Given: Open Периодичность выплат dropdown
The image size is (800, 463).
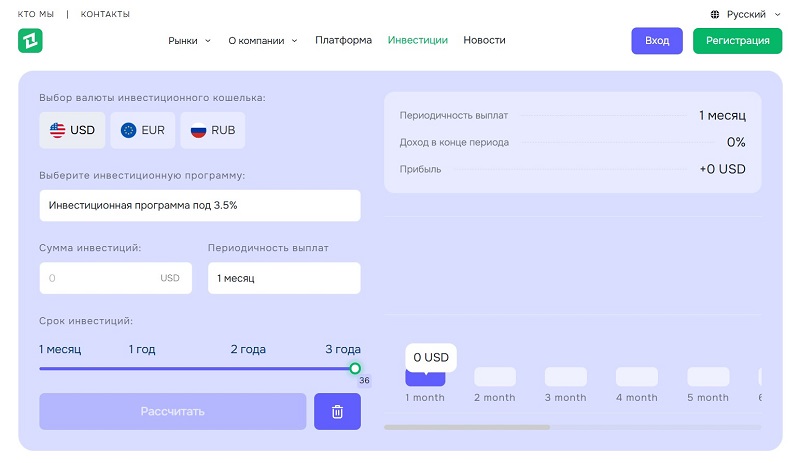Looking at the screenshot, I should tap(284, 278).
